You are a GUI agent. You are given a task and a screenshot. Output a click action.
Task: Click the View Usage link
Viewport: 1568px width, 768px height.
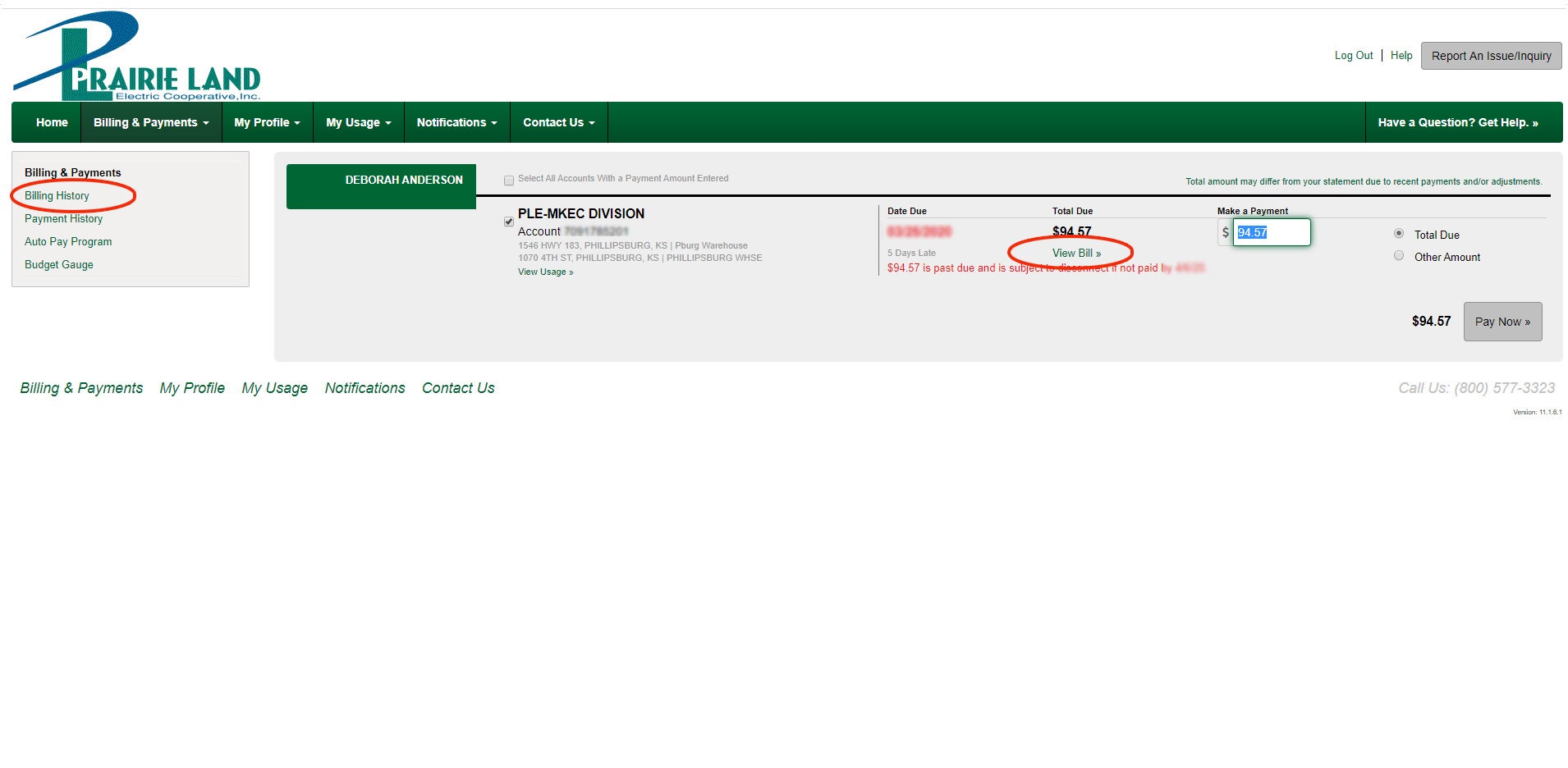[x=545, y=272]
